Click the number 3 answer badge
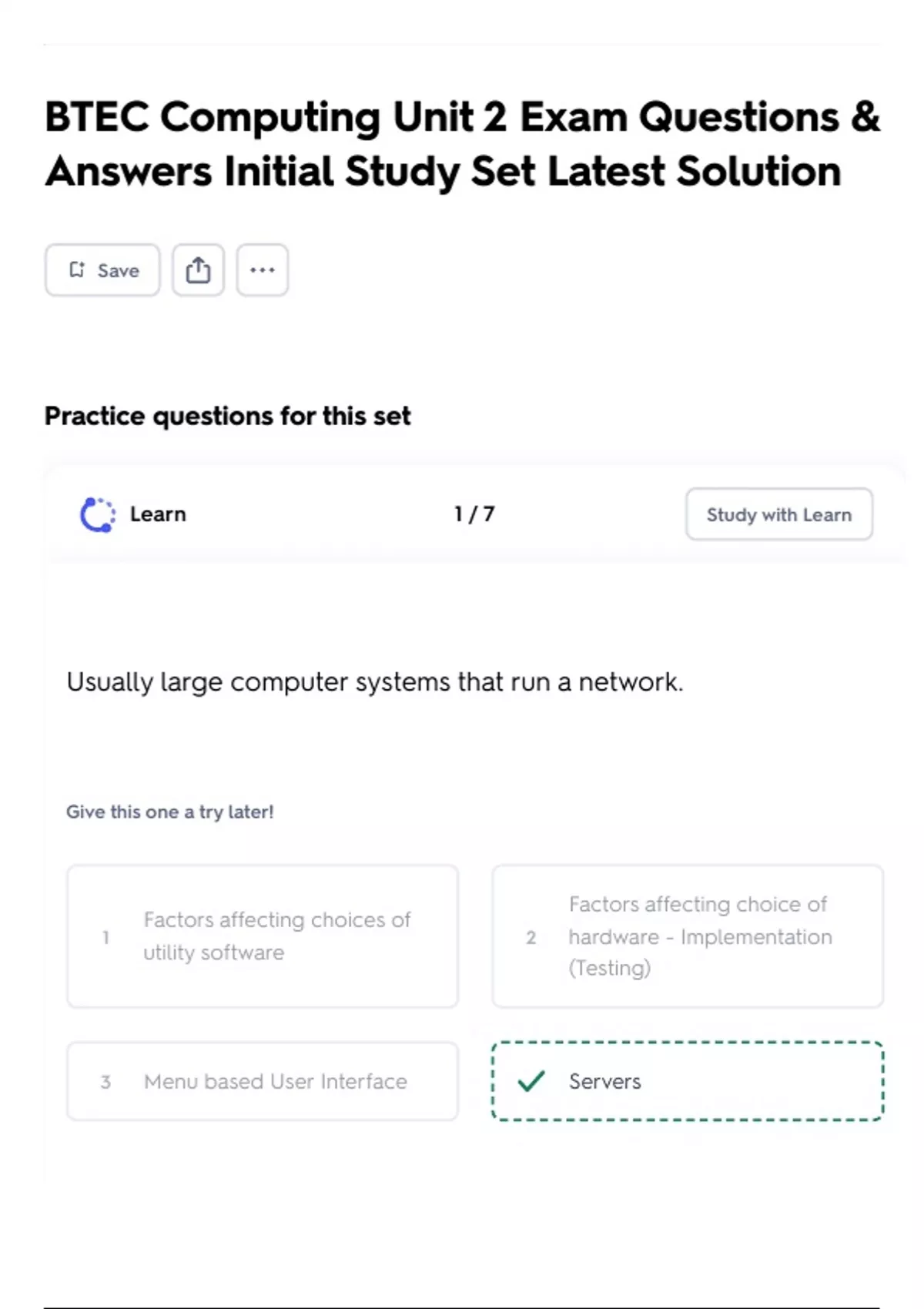 click(x=105, y=1082)
